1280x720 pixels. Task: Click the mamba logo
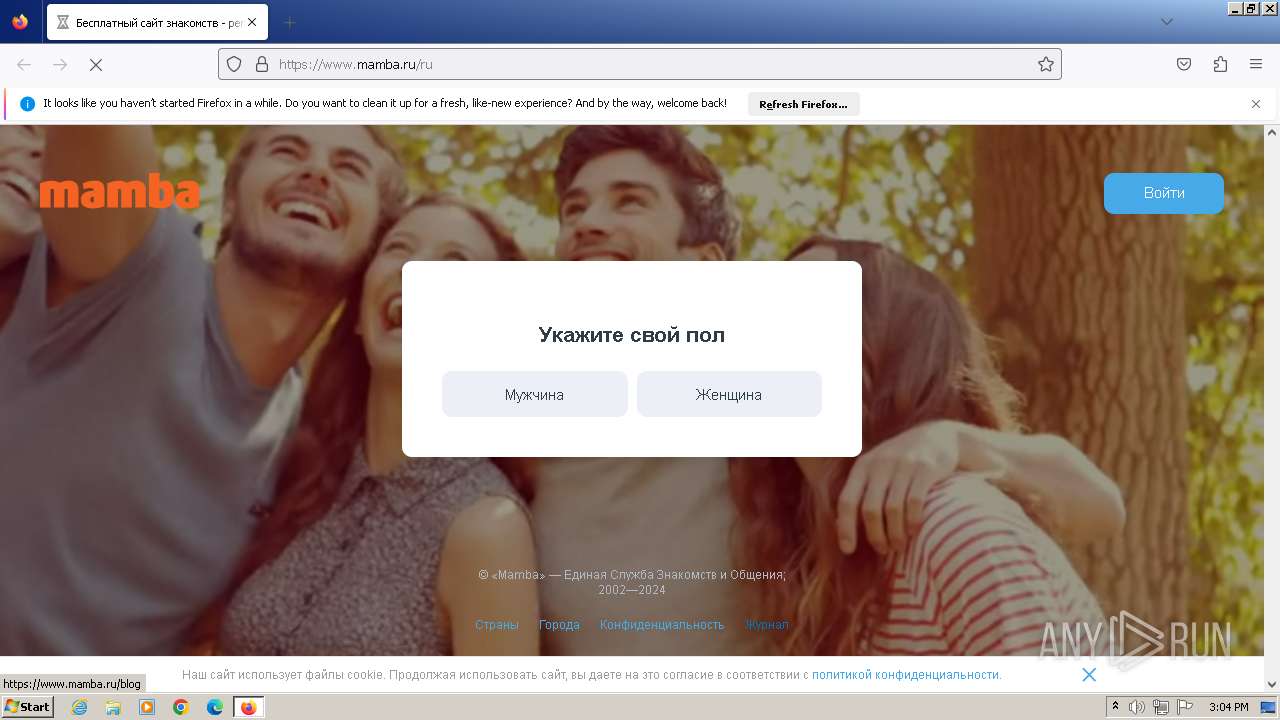coord(120,192)
